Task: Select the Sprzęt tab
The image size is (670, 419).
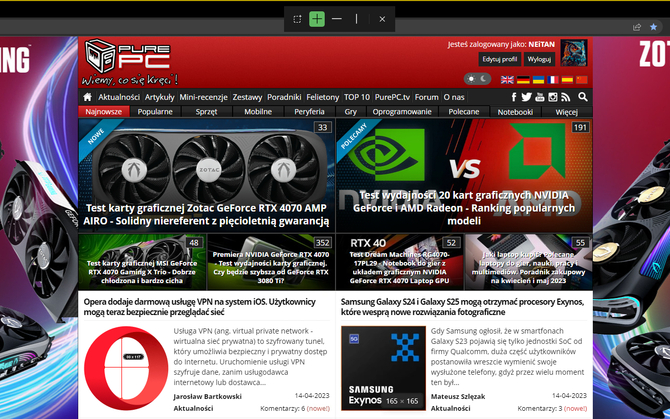Action: pos(206,111)
